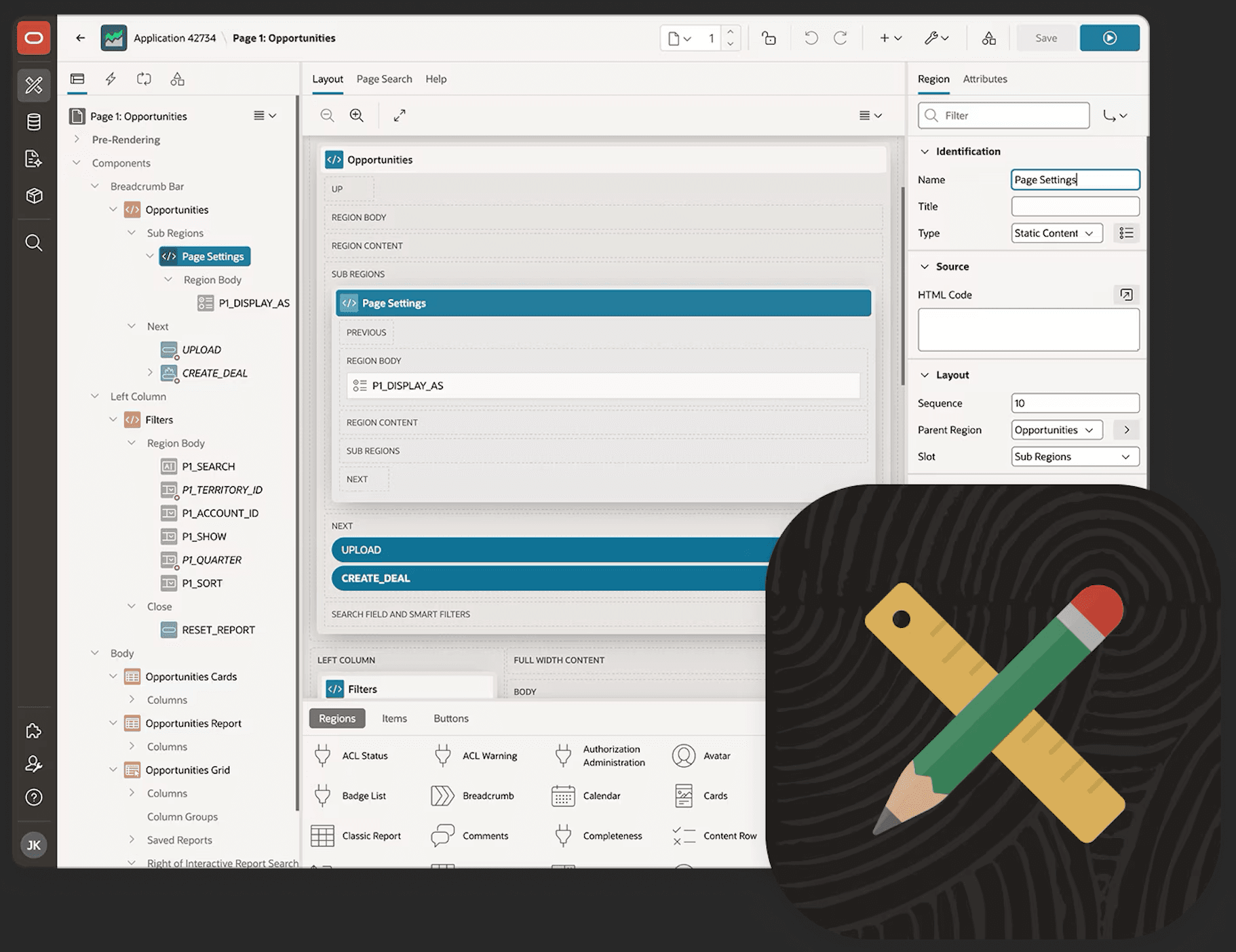Click the UPLOAD button in layout
Viewport: 1236px width, 952px height.
pos(549,550)
